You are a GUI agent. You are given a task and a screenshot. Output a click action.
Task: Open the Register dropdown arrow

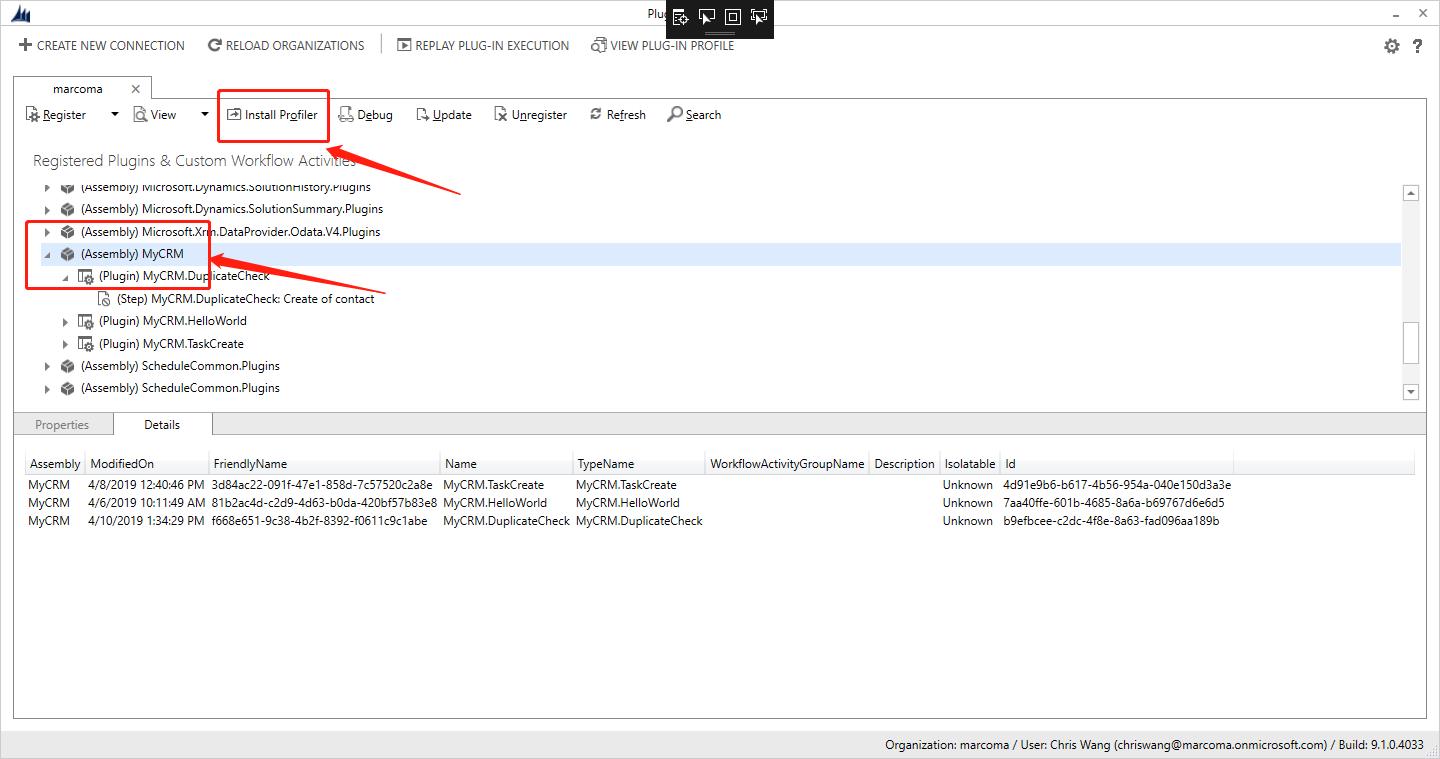(114, 115)
